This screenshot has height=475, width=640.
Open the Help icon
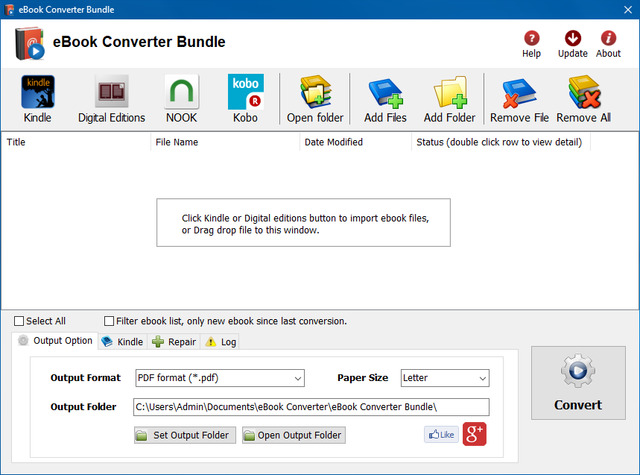click(531, 39)
